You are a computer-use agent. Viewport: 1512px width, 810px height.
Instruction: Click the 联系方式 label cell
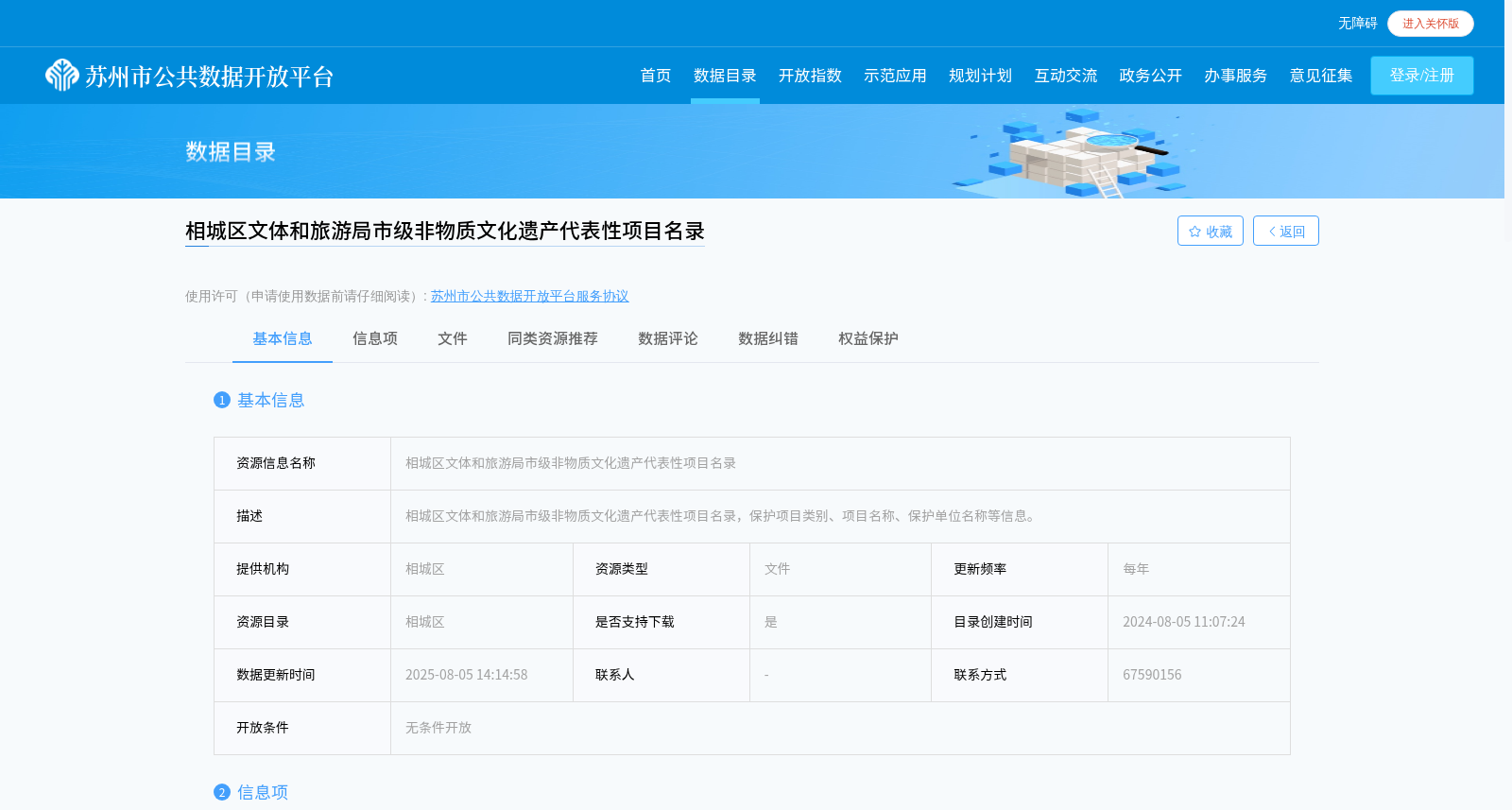(x=1020, y=675)
